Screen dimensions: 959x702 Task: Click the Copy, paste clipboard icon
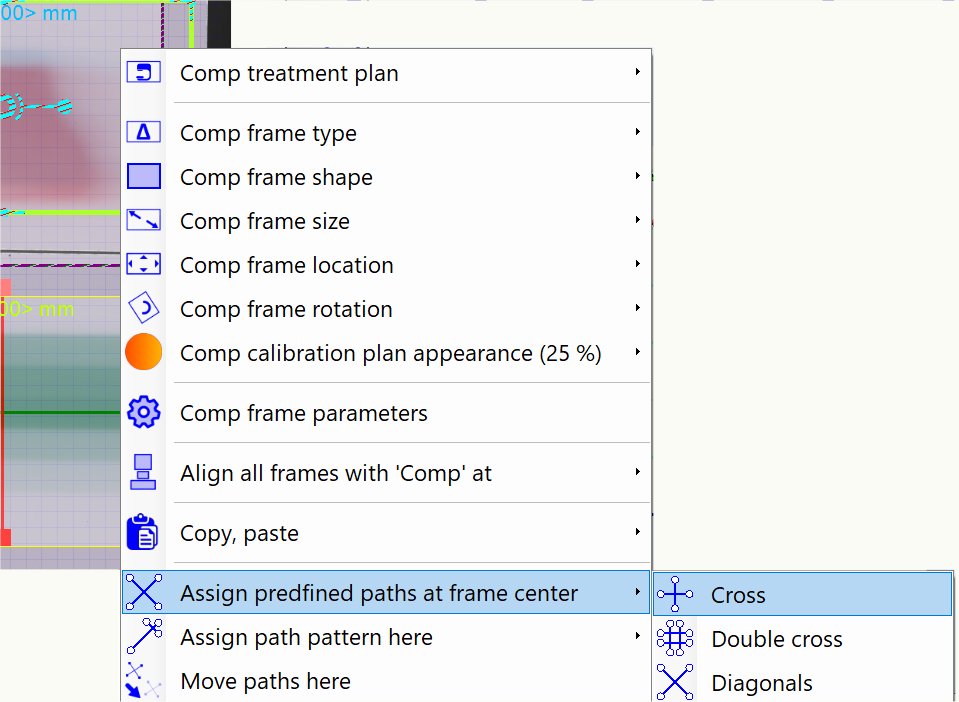click(x=144, y=533)
